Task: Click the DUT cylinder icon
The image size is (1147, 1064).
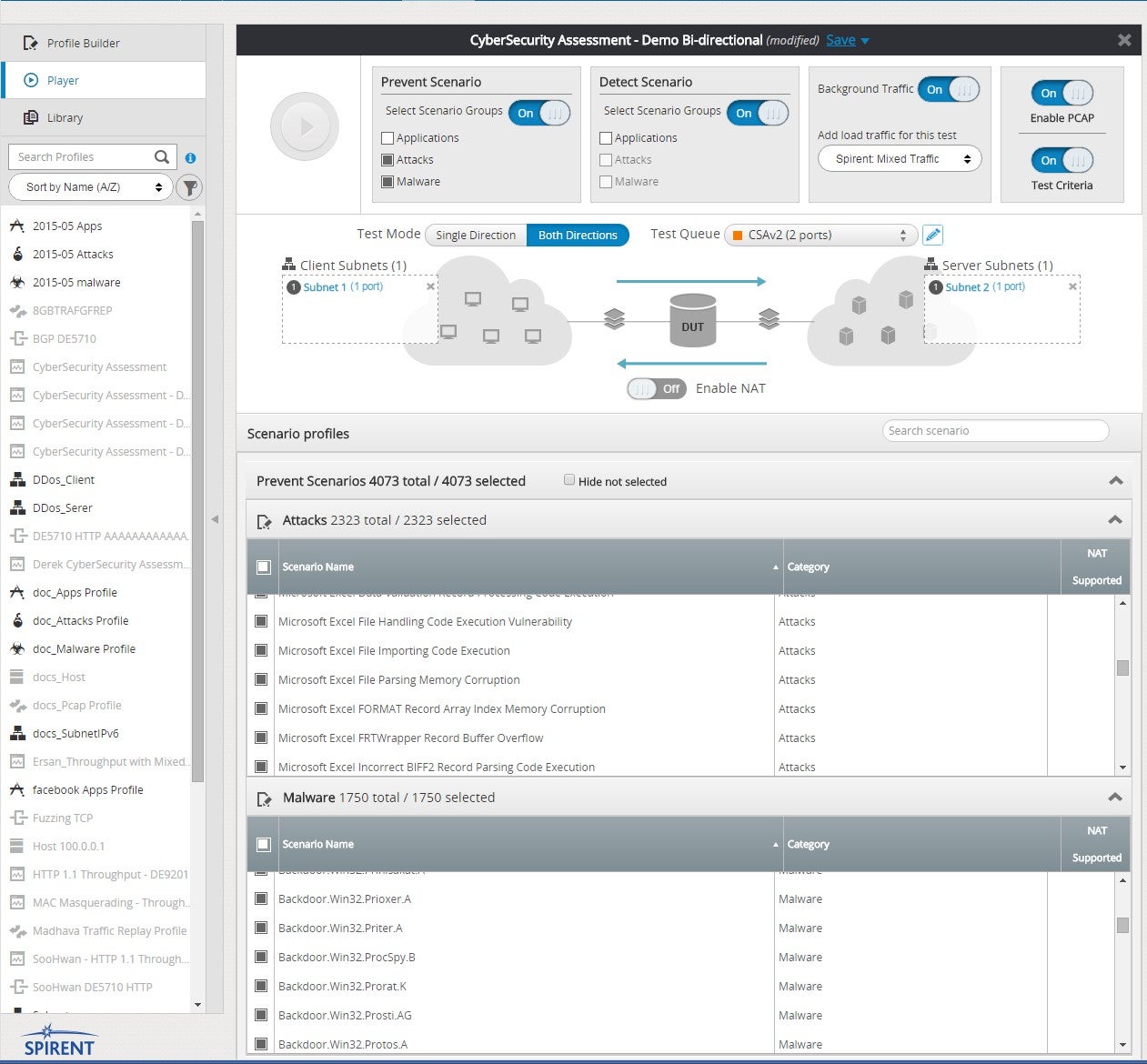Action: (x=693, y=320)
